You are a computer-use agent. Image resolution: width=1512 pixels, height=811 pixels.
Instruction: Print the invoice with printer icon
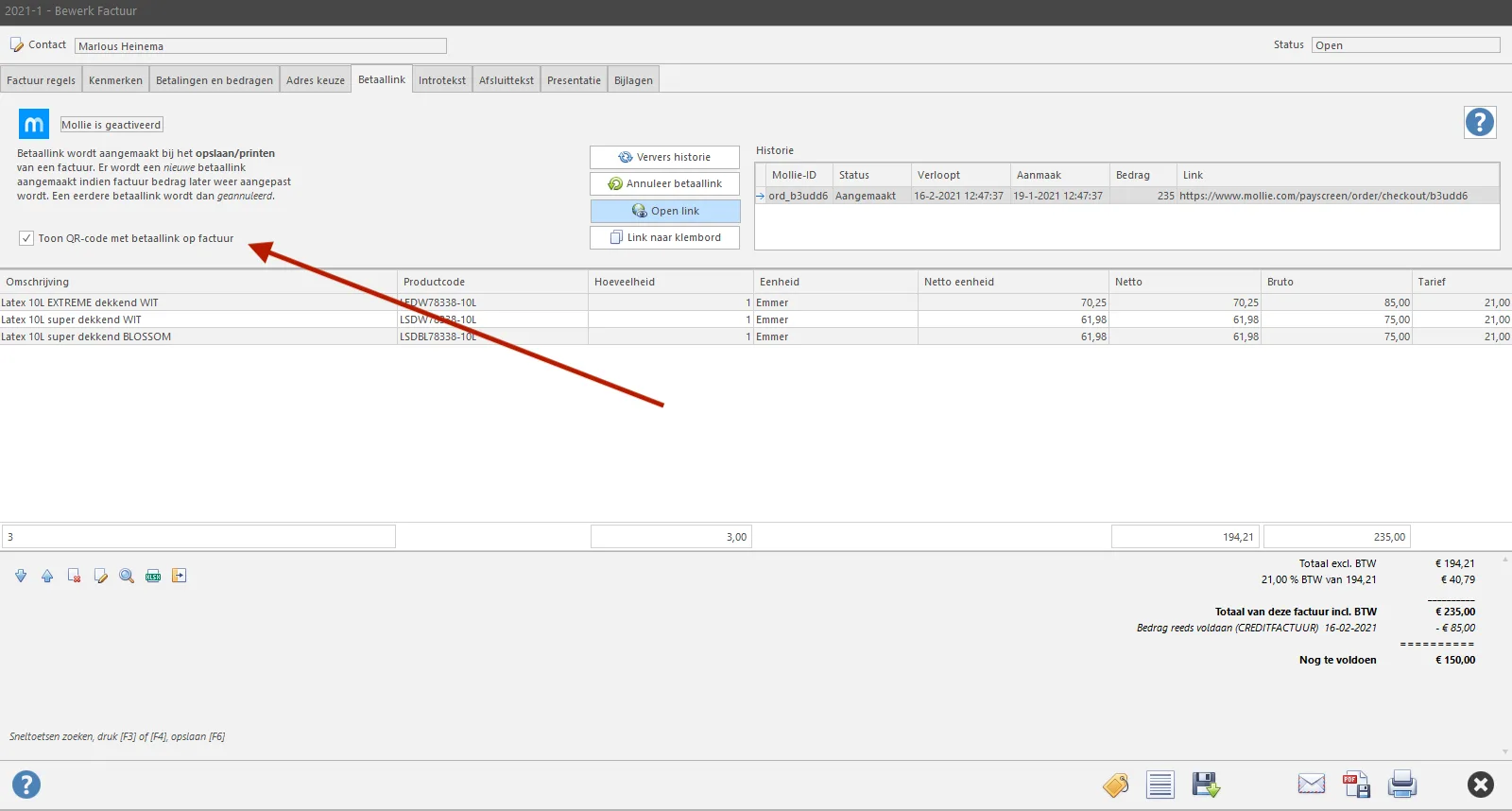pyautogui.click(x=1402, y=784)
